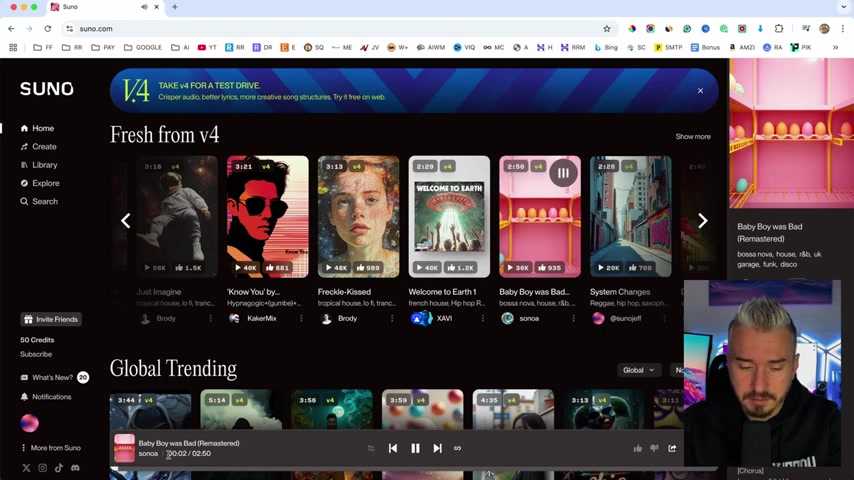Open now playing cover in player bar
The image size is (854, 480).
point(124,448)
